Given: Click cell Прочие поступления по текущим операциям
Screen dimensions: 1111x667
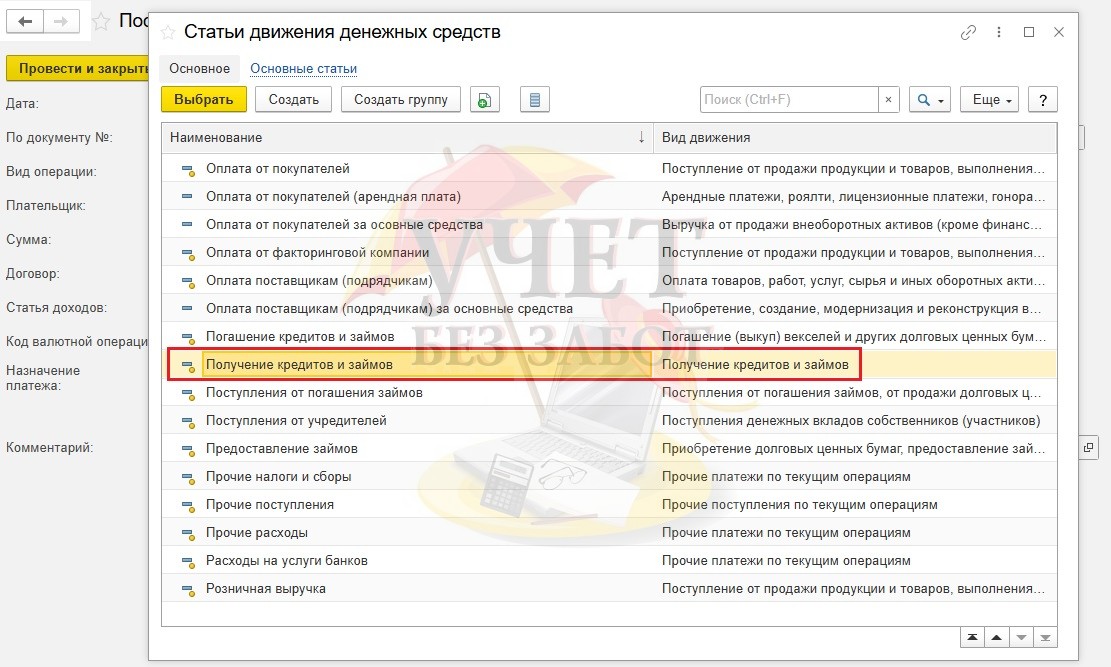Looking at the screenshot, I should tap(855, 505).
